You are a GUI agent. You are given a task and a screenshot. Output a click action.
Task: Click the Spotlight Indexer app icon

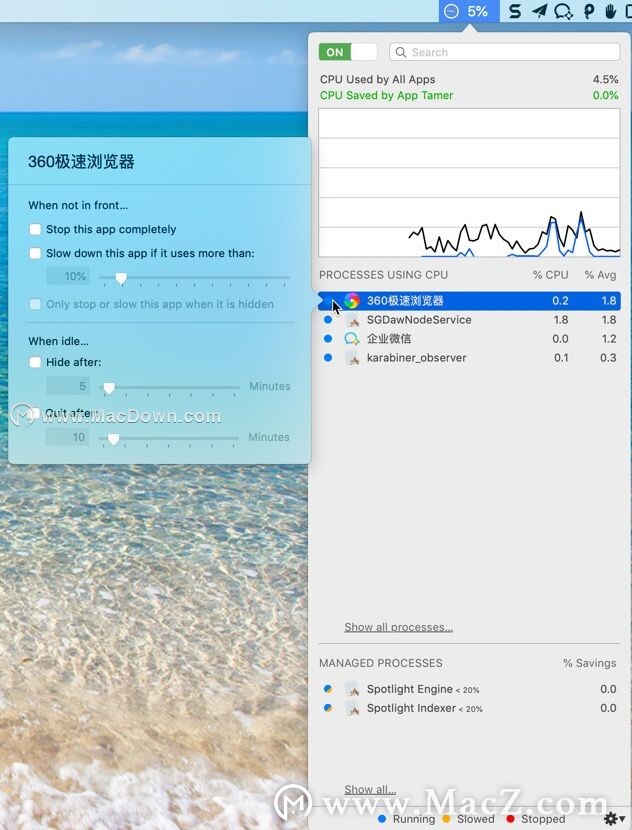(x=353, y=708)
